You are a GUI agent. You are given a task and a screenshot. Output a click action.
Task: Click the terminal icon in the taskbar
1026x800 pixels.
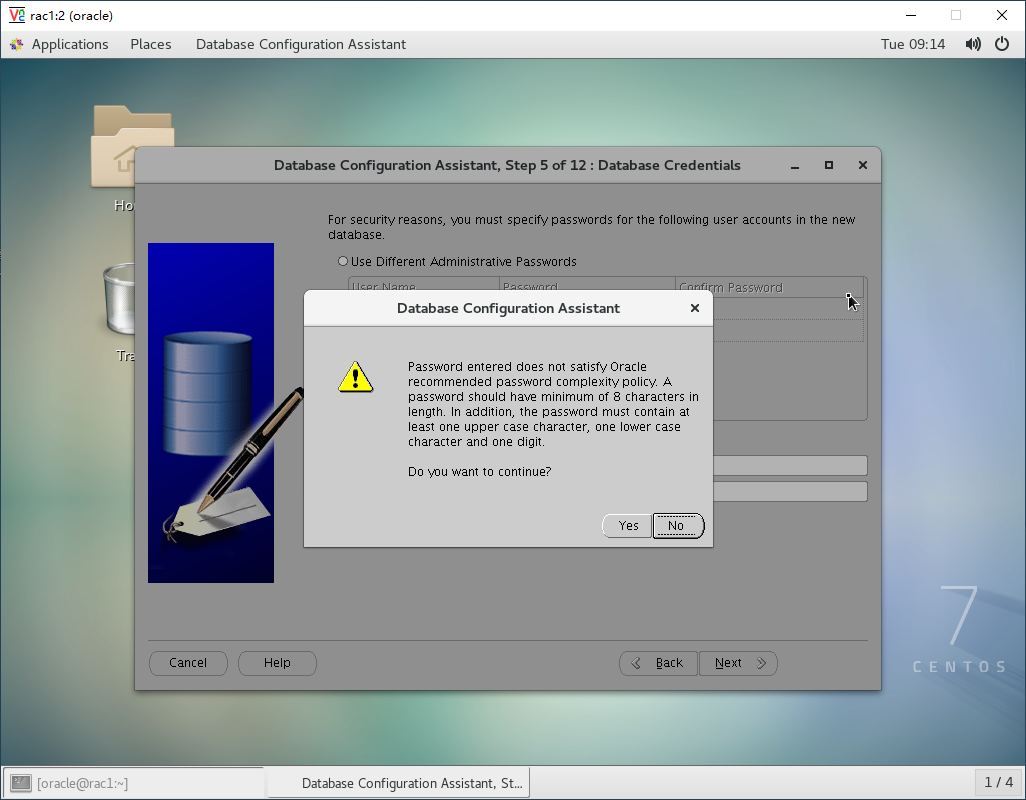tap(21, 783)
